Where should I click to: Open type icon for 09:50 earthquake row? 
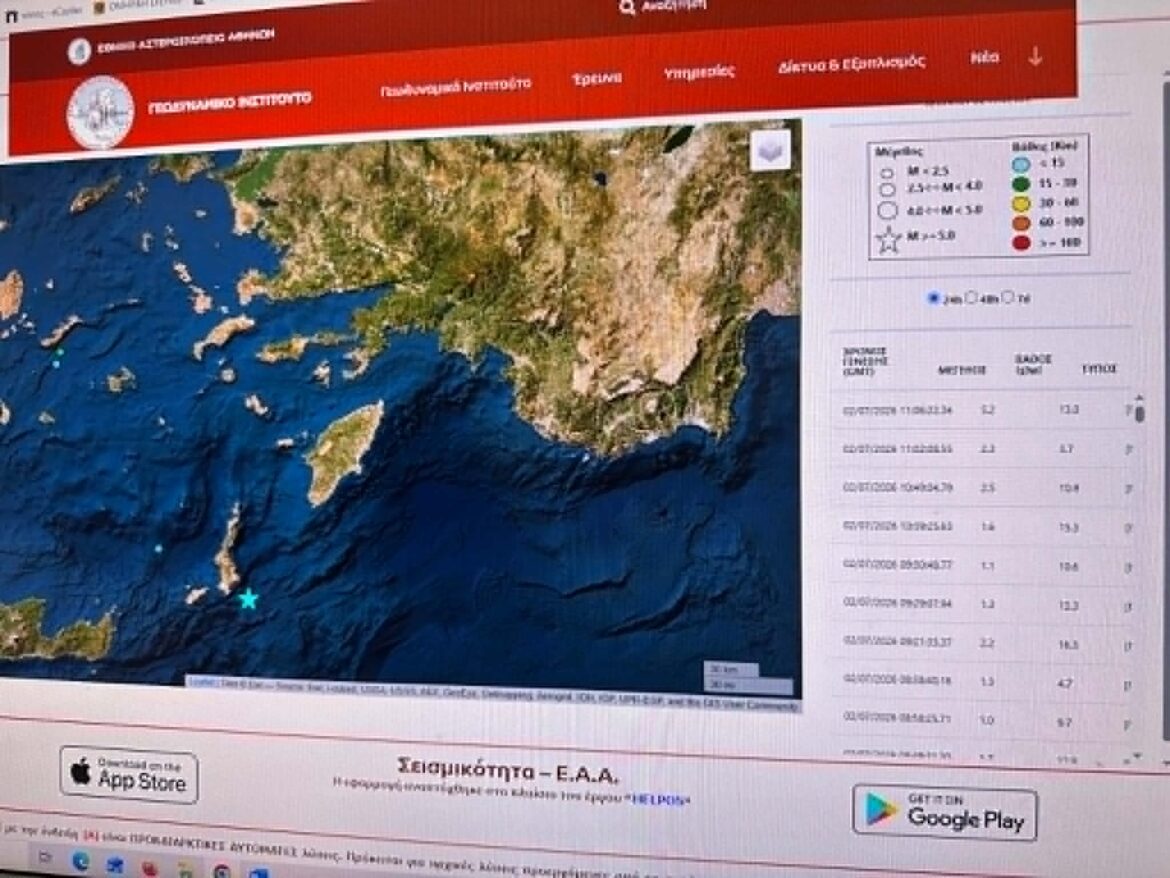pos(1129,567)
